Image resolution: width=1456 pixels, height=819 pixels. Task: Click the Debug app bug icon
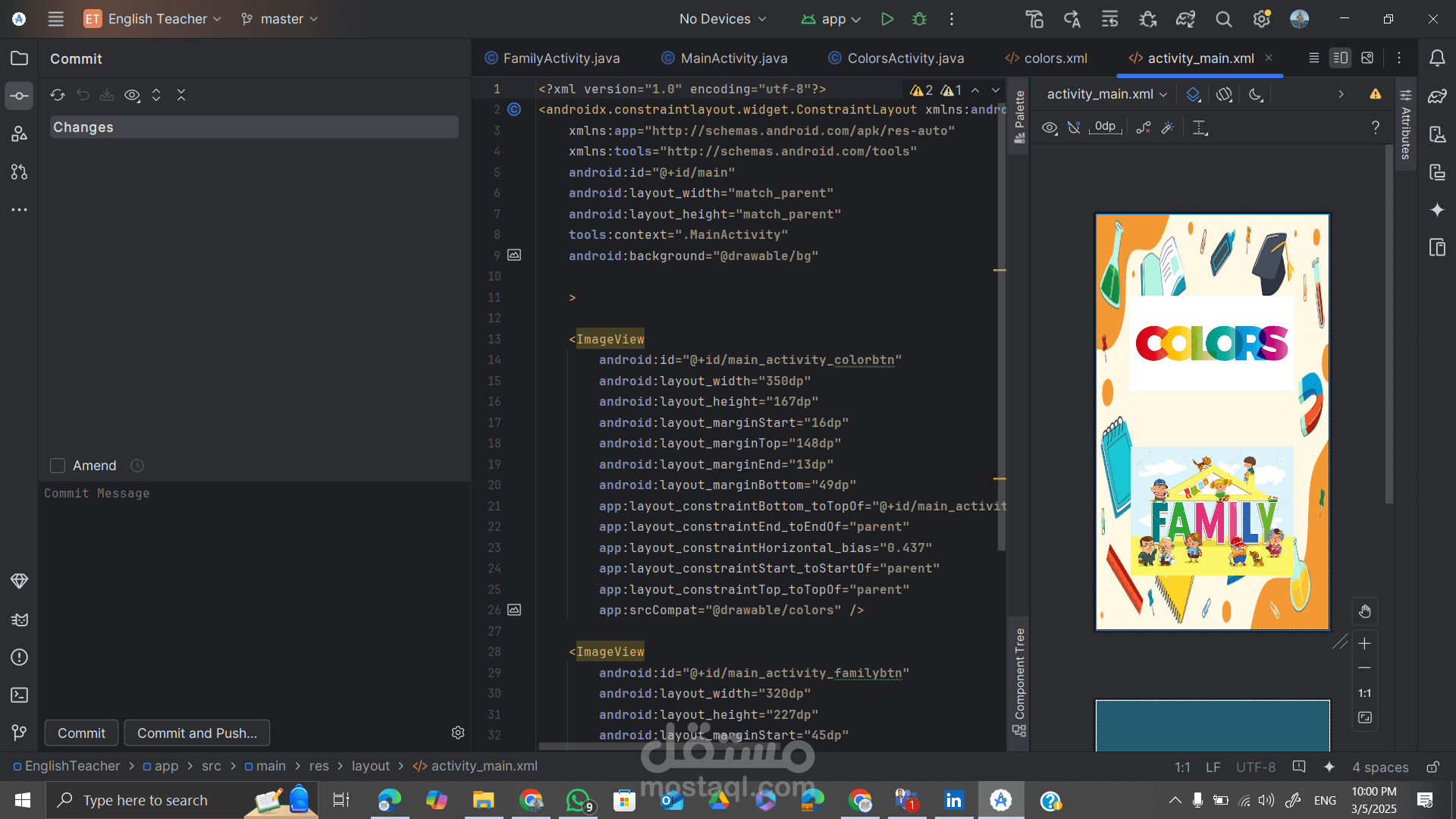(x=920, y=19)
